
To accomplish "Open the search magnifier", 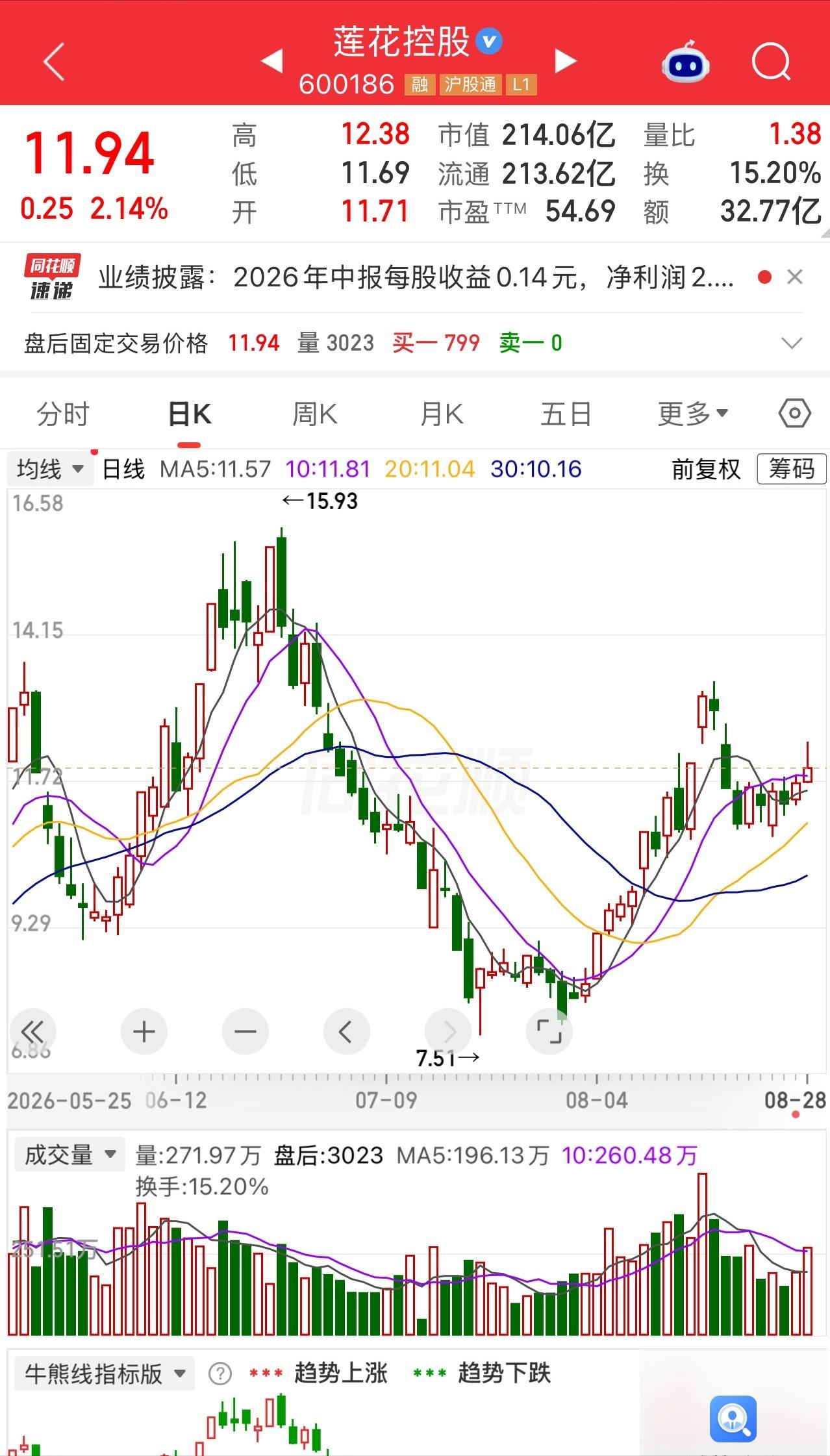I will (771, 62).
